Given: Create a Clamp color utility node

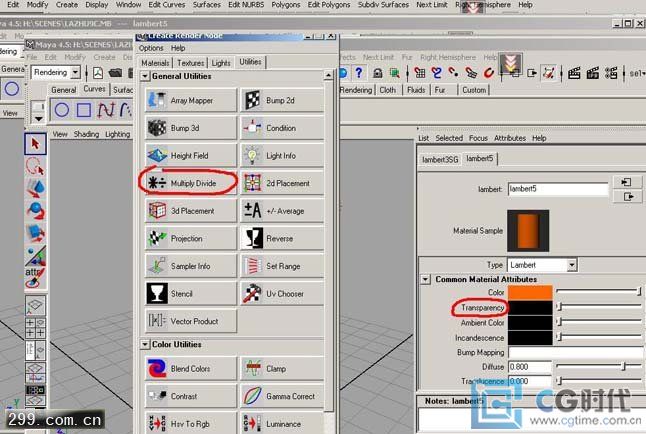Looking at the screenshot, I should 282,368.
